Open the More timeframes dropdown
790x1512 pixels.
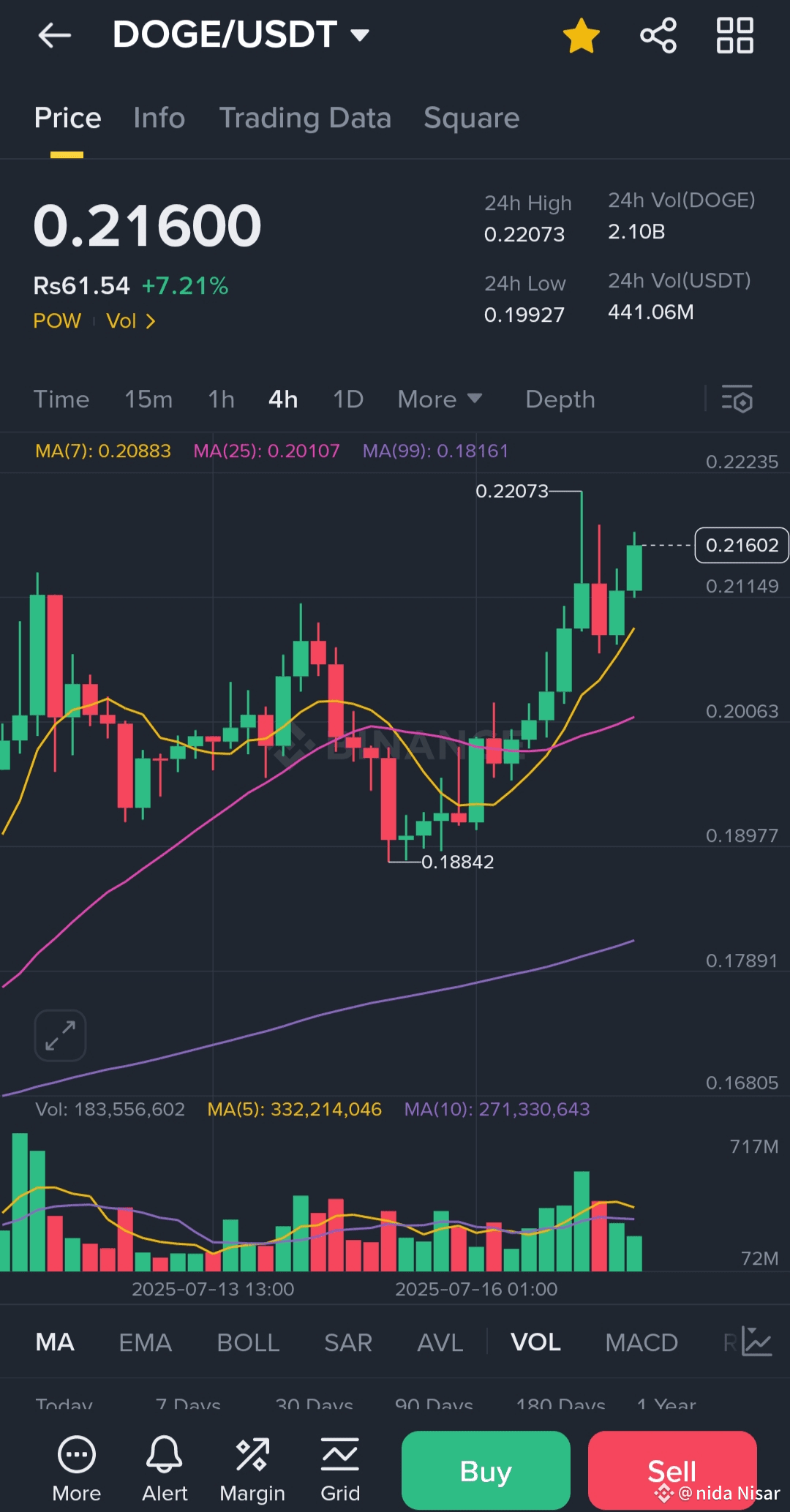[x=440, y=399]
